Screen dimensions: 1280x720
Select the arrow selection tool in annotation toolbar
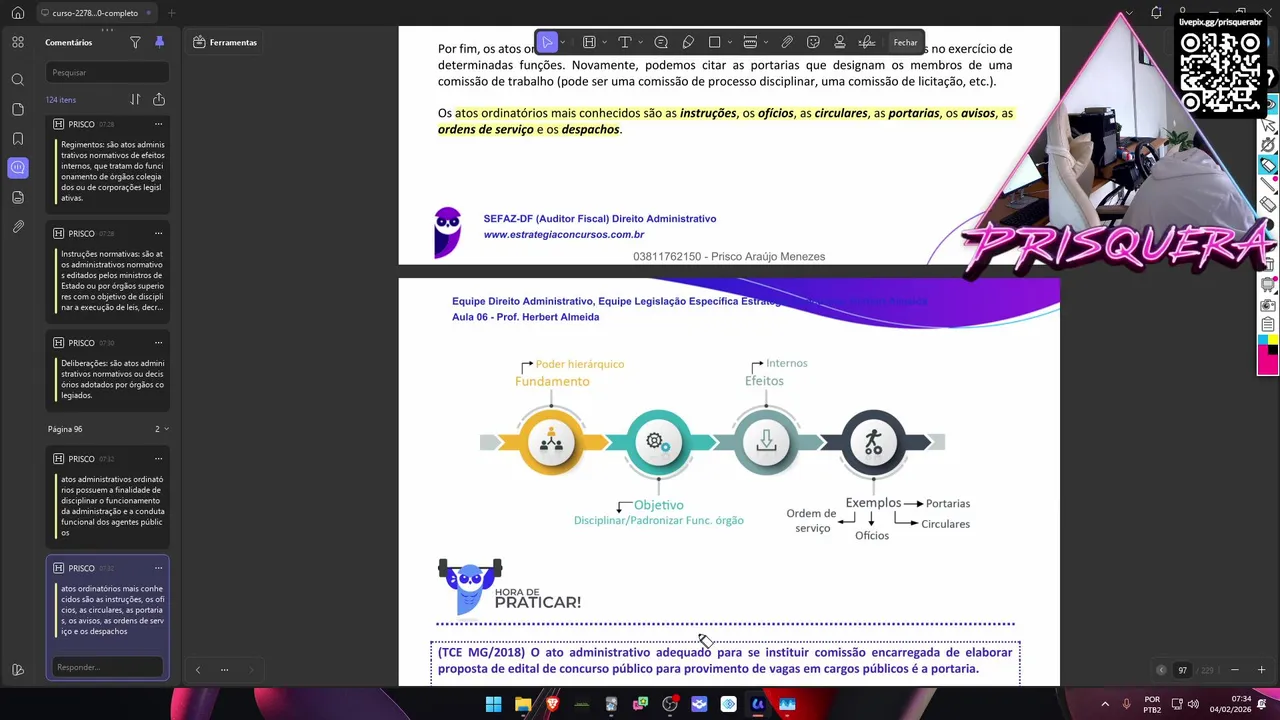click(x=547, y=42)
